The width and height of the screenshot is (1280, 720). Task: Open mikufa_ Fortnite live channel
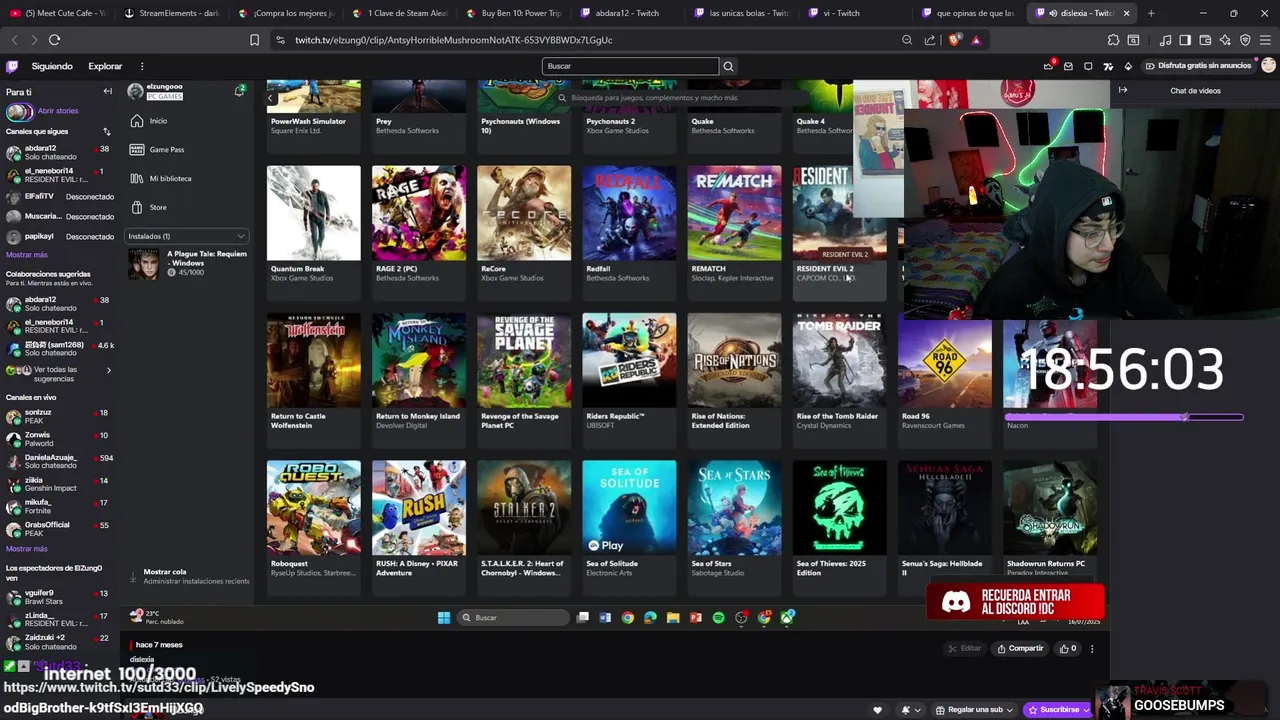[58, 506]
